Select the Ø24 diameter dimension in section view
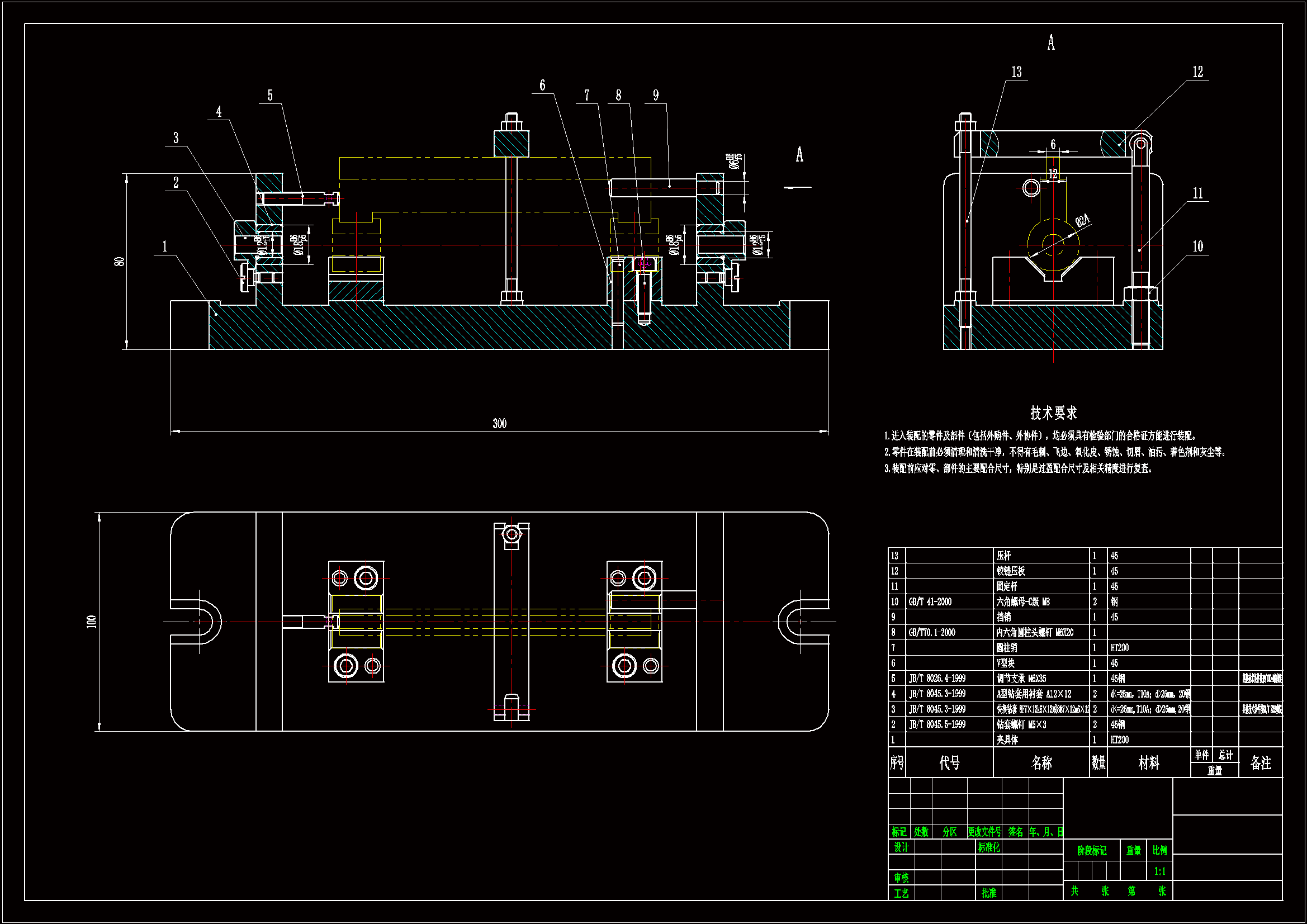 1083,220
